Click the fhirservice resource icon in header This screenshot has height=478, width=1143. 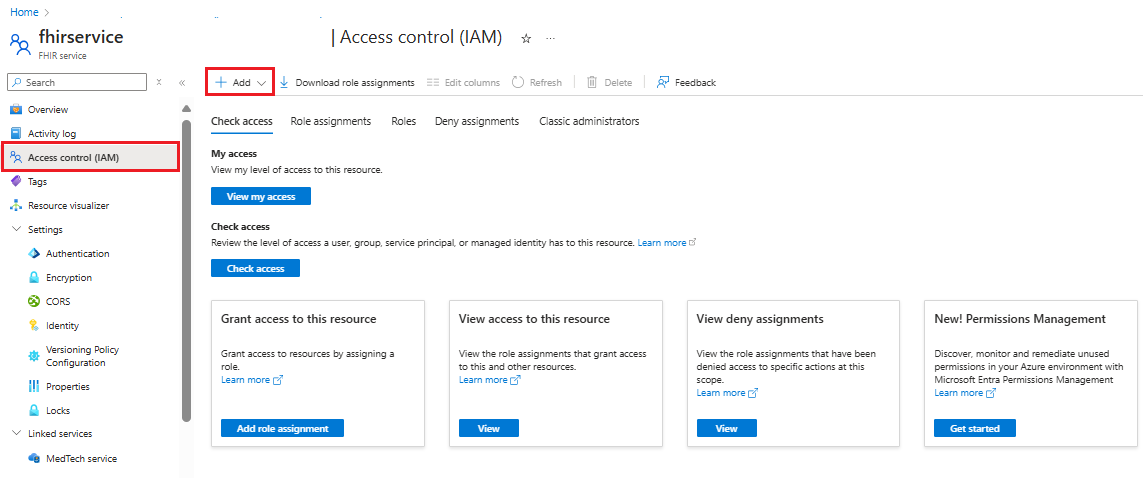tap(20, 43)
